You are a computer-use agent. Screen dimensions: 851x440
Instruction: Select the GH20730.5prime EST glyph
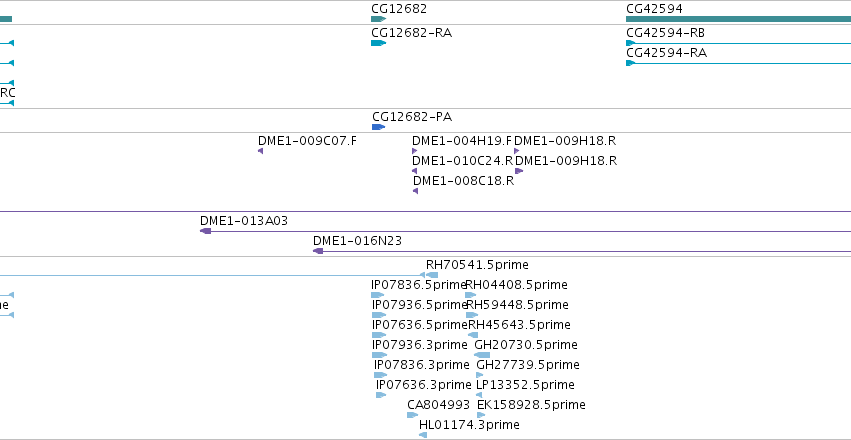(482, 355)
